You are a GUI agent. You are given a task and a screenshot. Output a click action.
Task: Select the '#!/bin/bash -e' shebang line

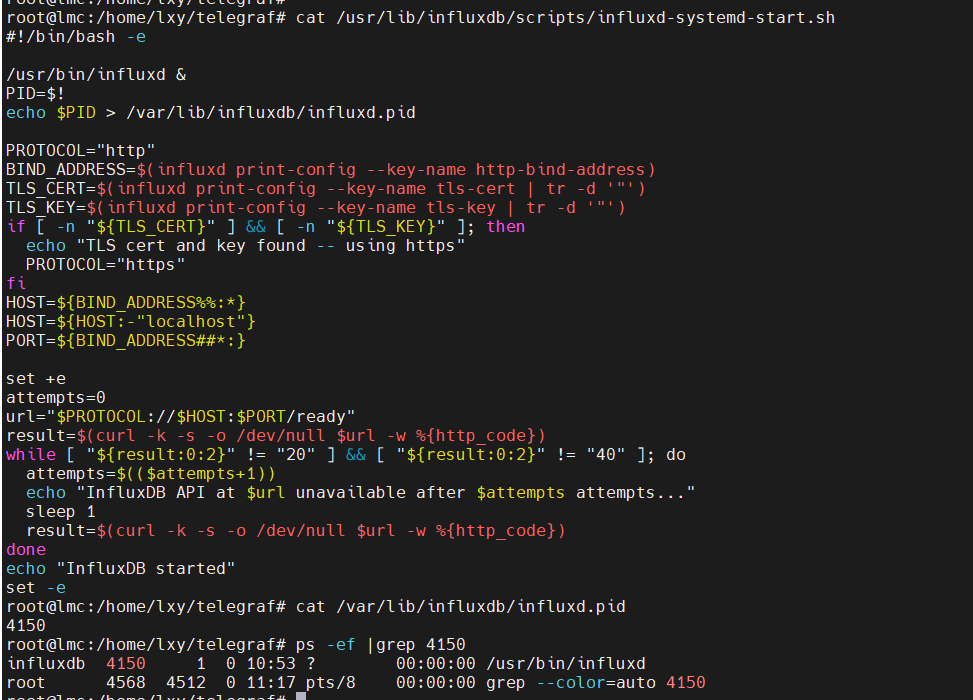[76, 37]
